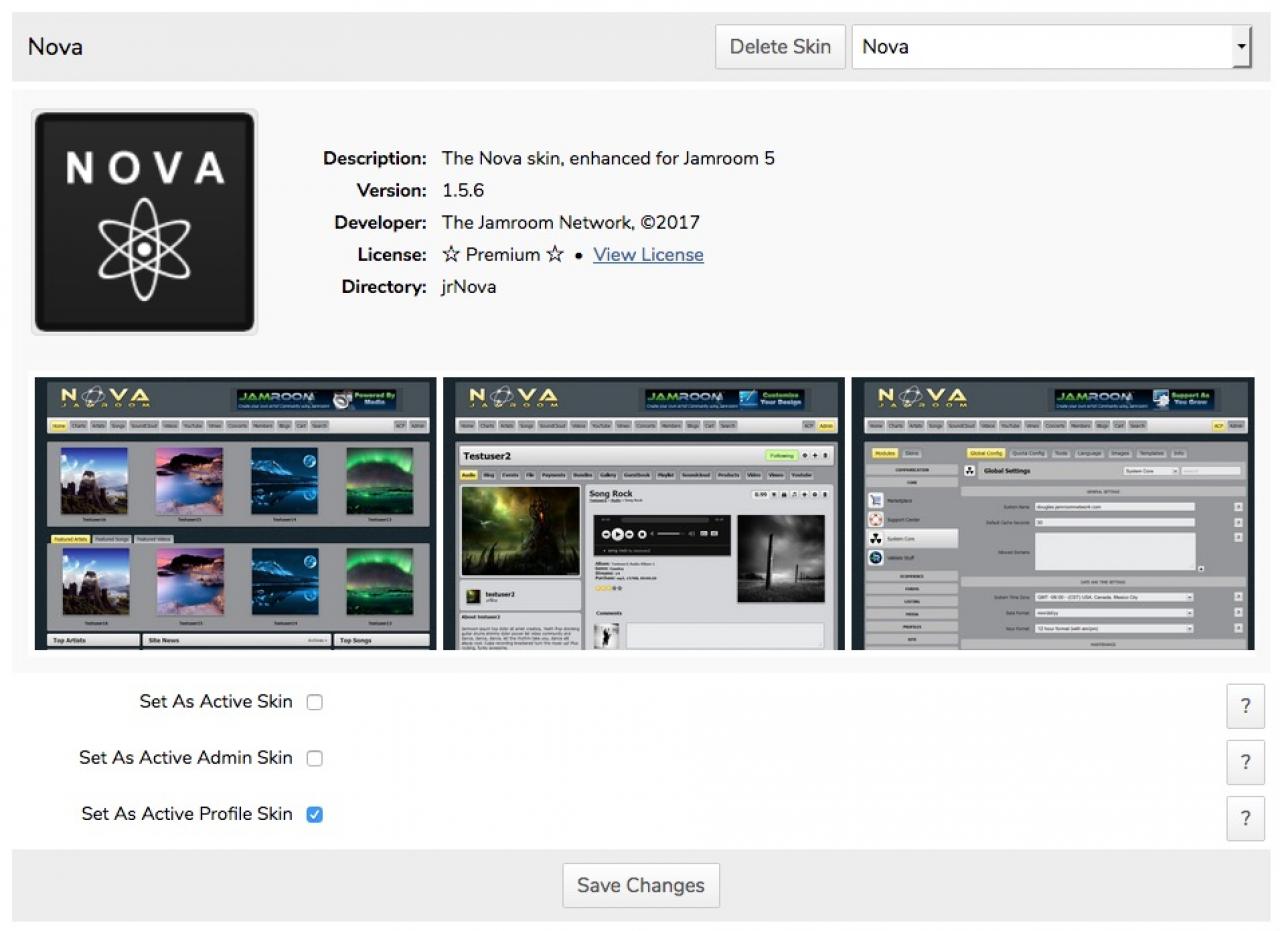Uncheck Set As Active Profile Skin
Screen dimensions: 1280x931
(x=315, y=814)
